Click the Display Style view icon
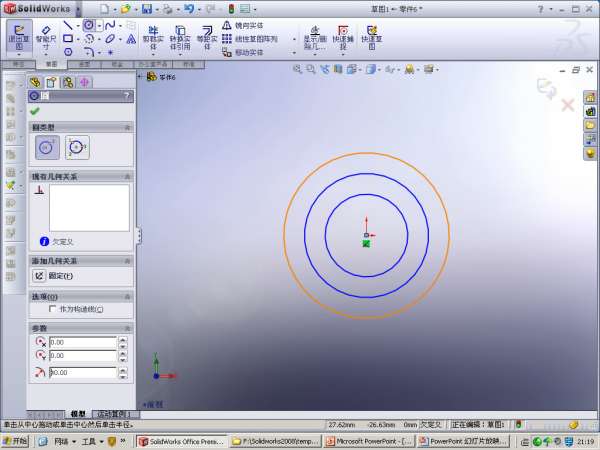Image resolution: width=600 pixels, height=450 pixels. coord(370,69)
